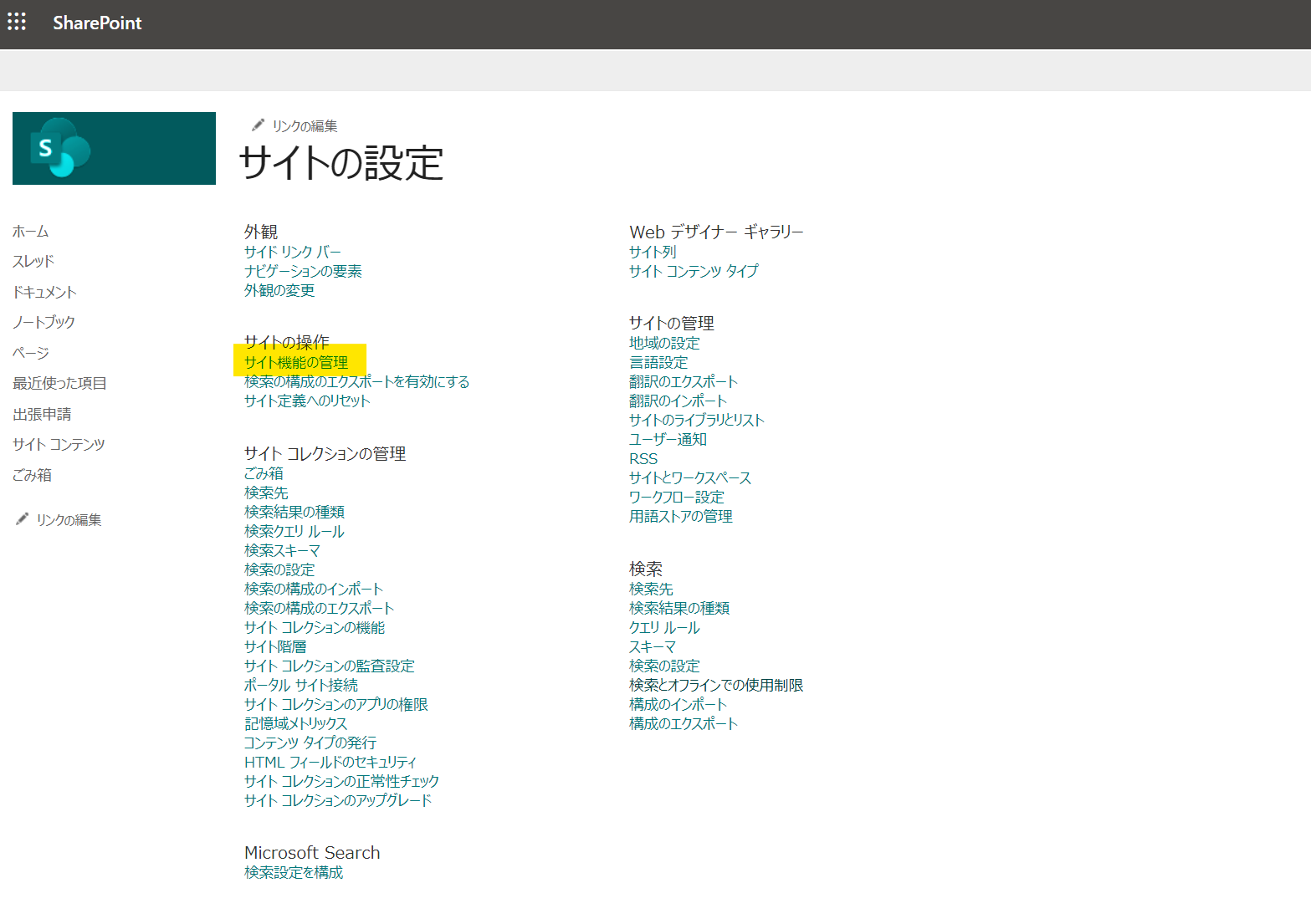Image resolution: width=1311 pixels, height=924 pixels.
Task: Open RSS settings link
Action: pyautogui.click(x=643, y=458)
